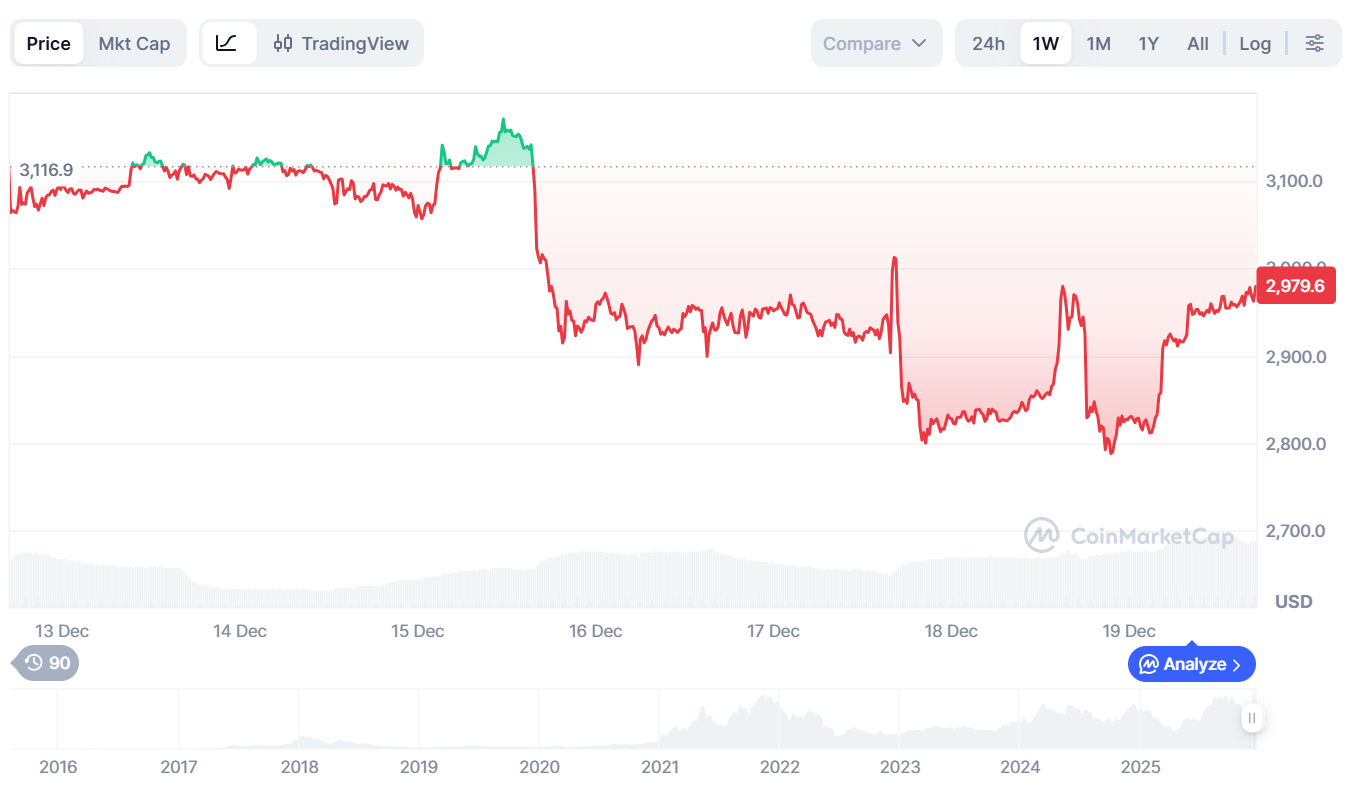
Task: Select the 1Y time range
Action: click(1148, 43)
